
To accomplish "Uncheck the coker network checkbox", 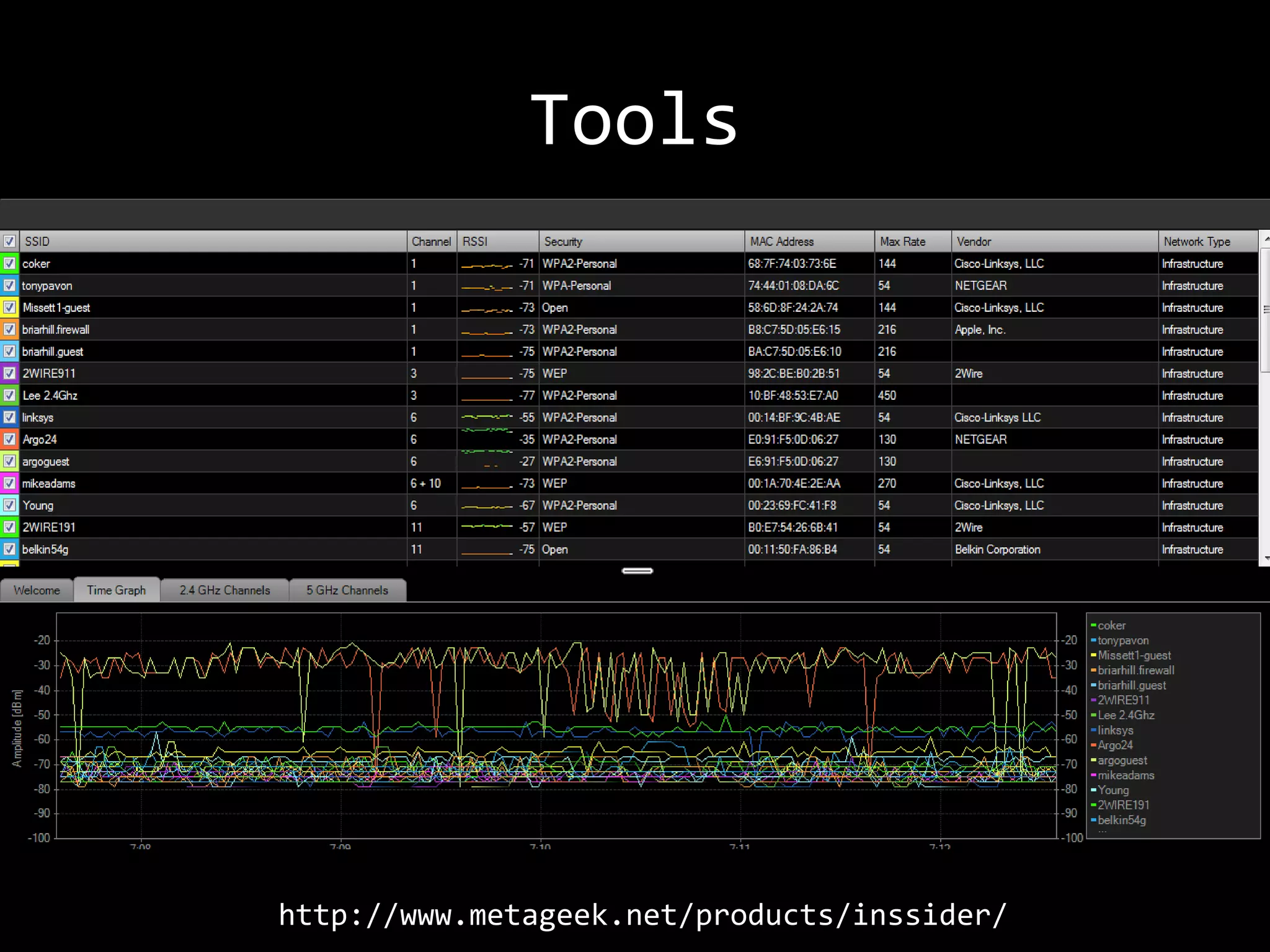I will click(9, 263).
